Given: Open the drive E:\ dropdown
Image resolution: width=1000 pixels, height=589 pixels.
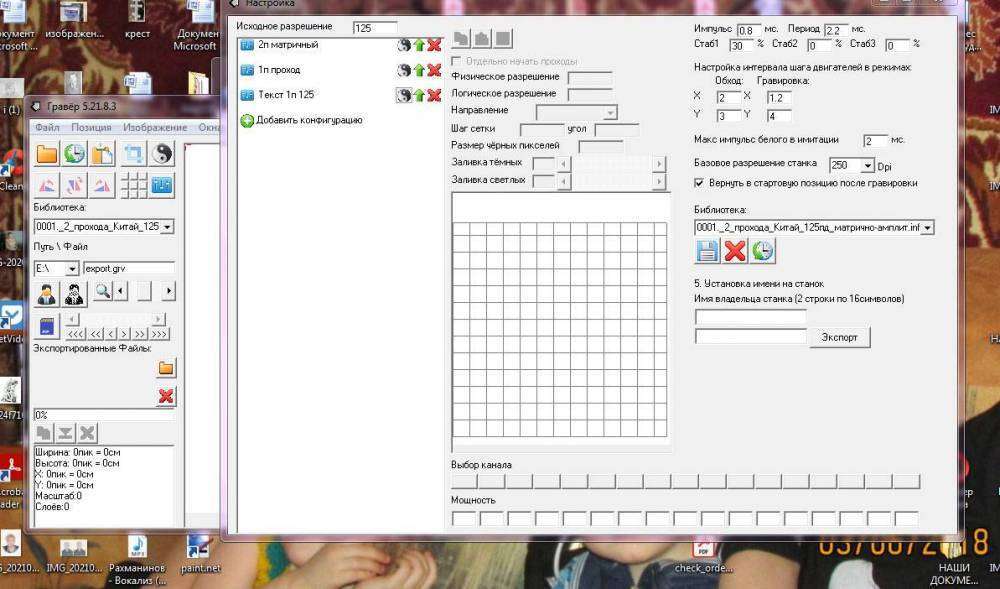Looking at the screenshot, I should pyautogui.click(x=72, y=269).
